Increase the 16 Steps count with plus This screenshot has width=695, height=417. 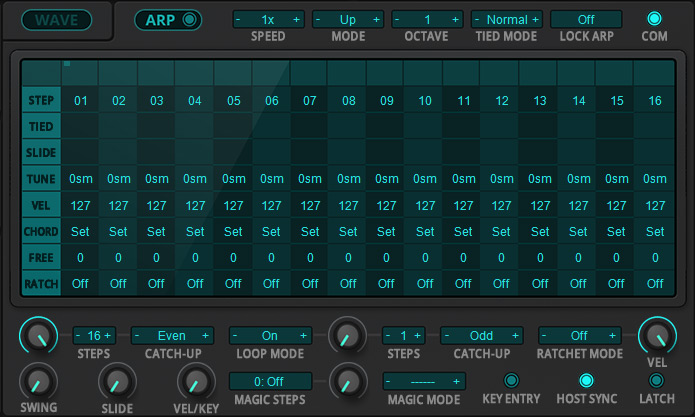(x=108, y=336)
